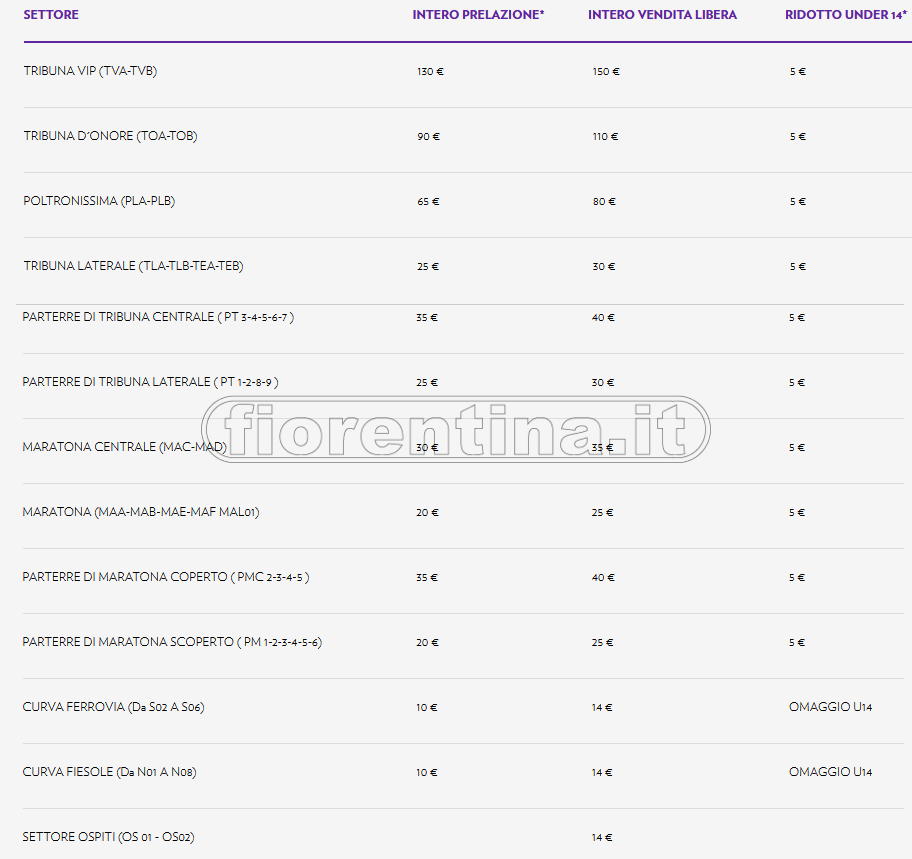Select the TRIBUNA VIP (TVA-TVB) row label

(90, 71)
